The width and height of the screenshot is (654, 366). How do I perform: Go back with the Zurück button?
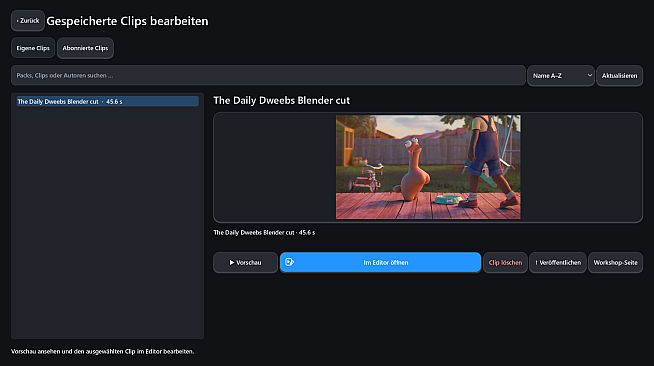coord(28,21)
